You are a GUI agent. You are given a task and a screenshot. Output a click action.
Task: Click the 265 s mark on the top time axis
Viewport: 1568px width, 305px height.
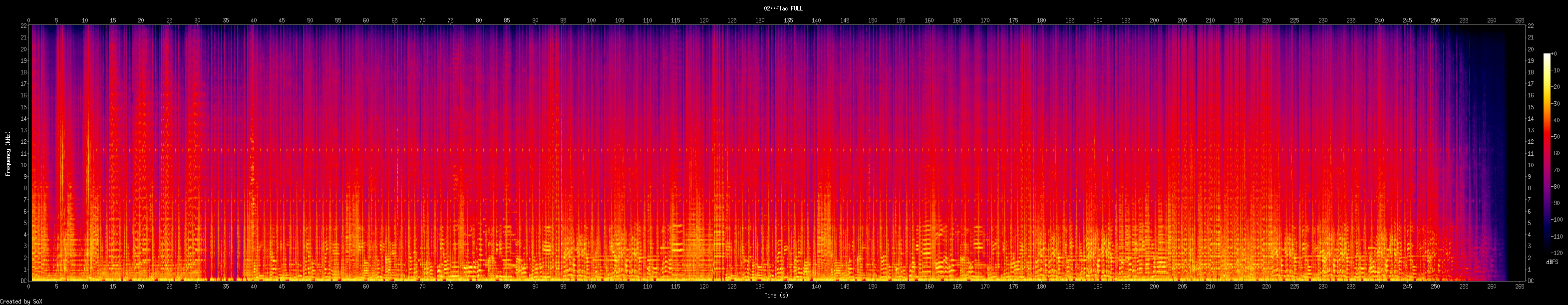(x=1519, y=20)
